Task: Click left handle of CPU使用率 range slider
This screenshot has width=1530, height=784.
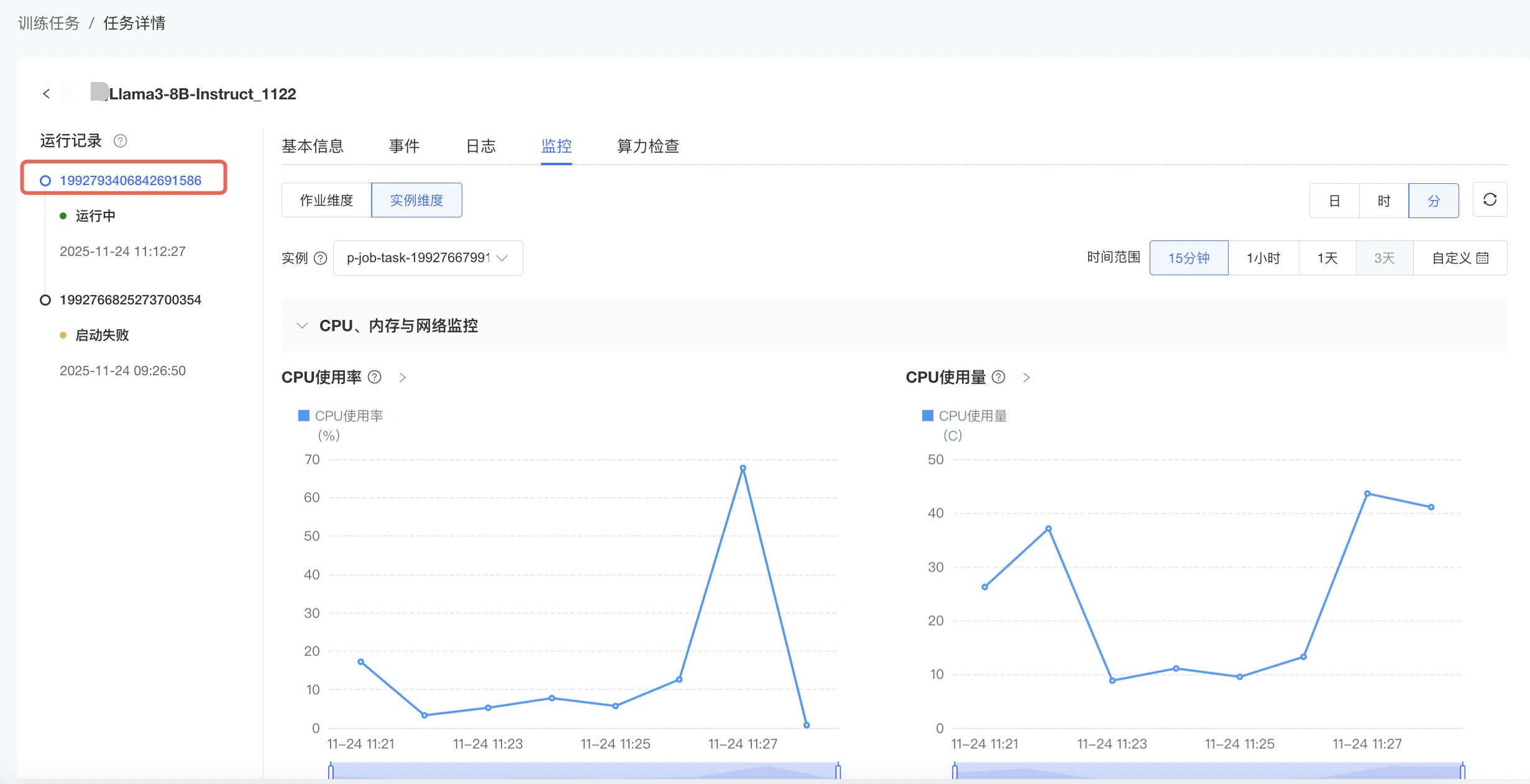Action: tap(331, 772)
